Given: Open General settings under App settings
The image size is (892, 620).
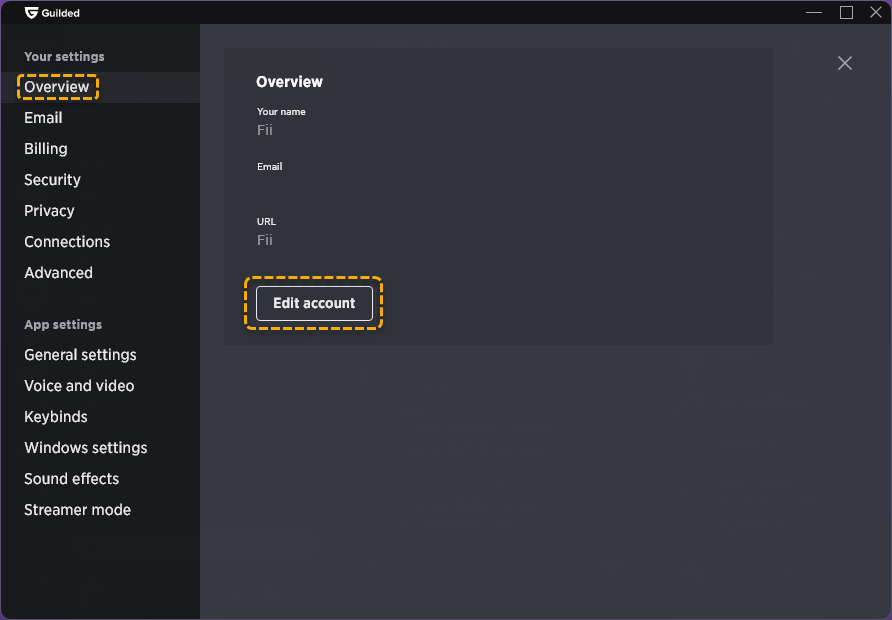Looking at the screenshot, I should pyautogui.click(x=80, y=355).
